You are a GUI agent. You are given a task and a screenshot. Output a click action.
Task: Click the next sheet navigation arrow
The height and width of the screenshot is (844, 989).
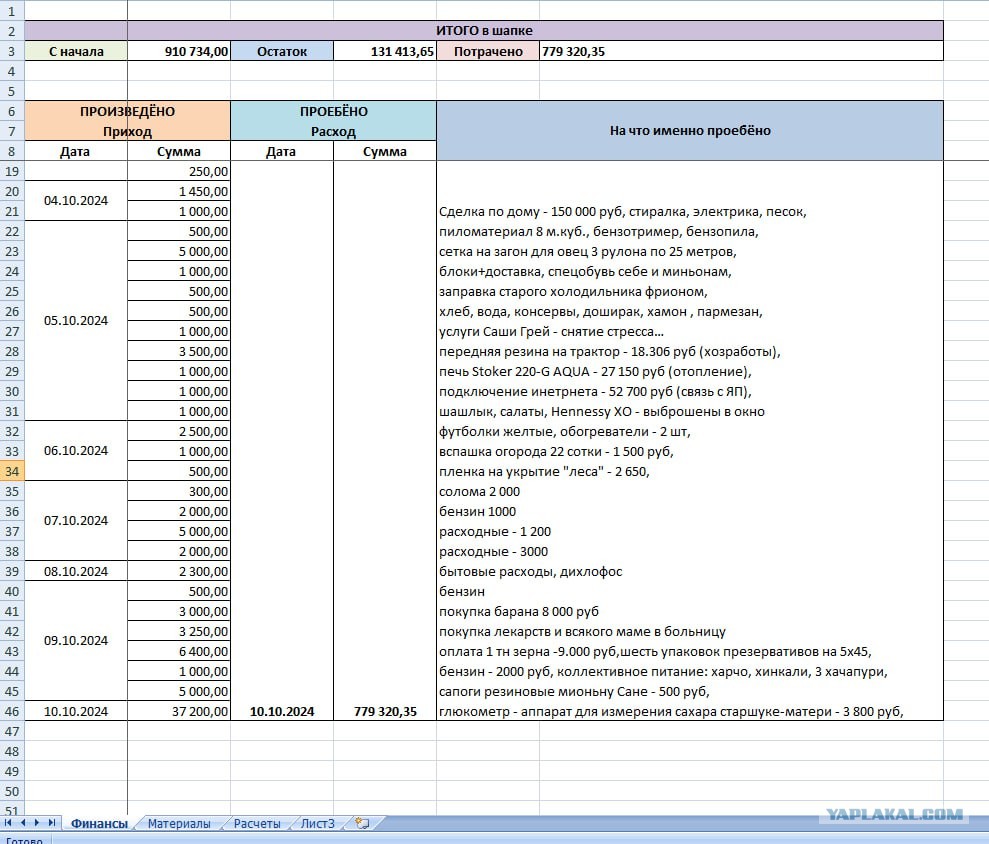click(x=37, y=823)
